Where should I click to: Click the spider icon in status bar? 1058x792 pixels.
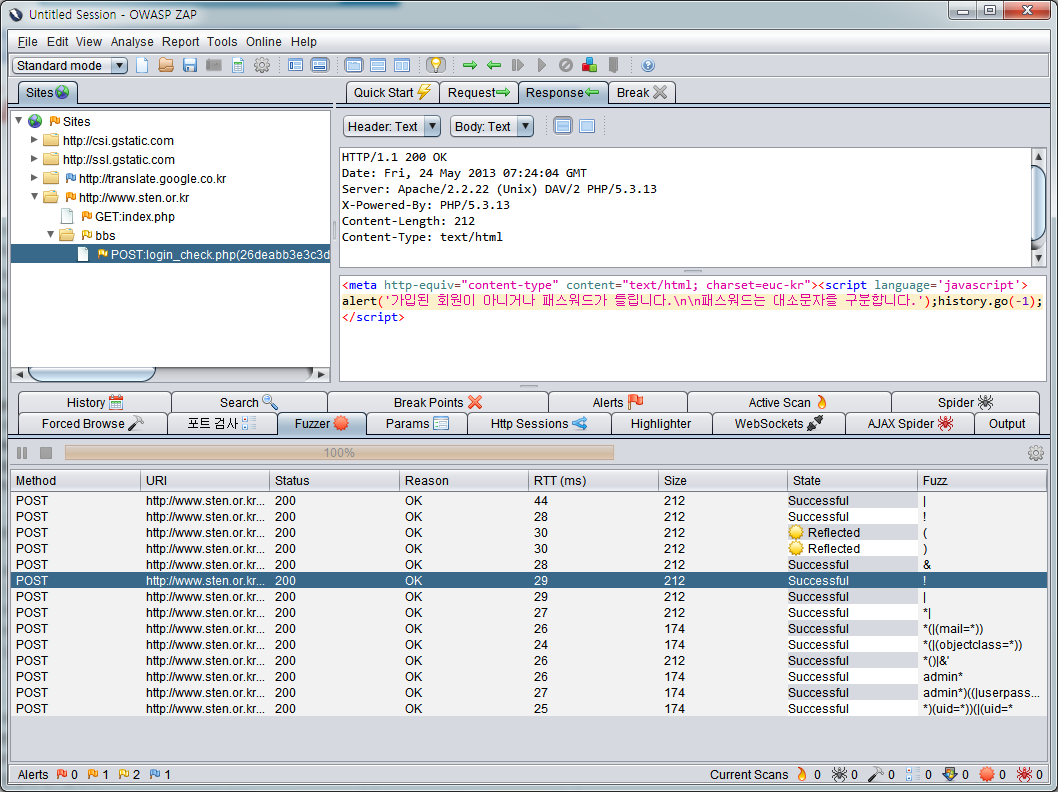pos(839,774)
